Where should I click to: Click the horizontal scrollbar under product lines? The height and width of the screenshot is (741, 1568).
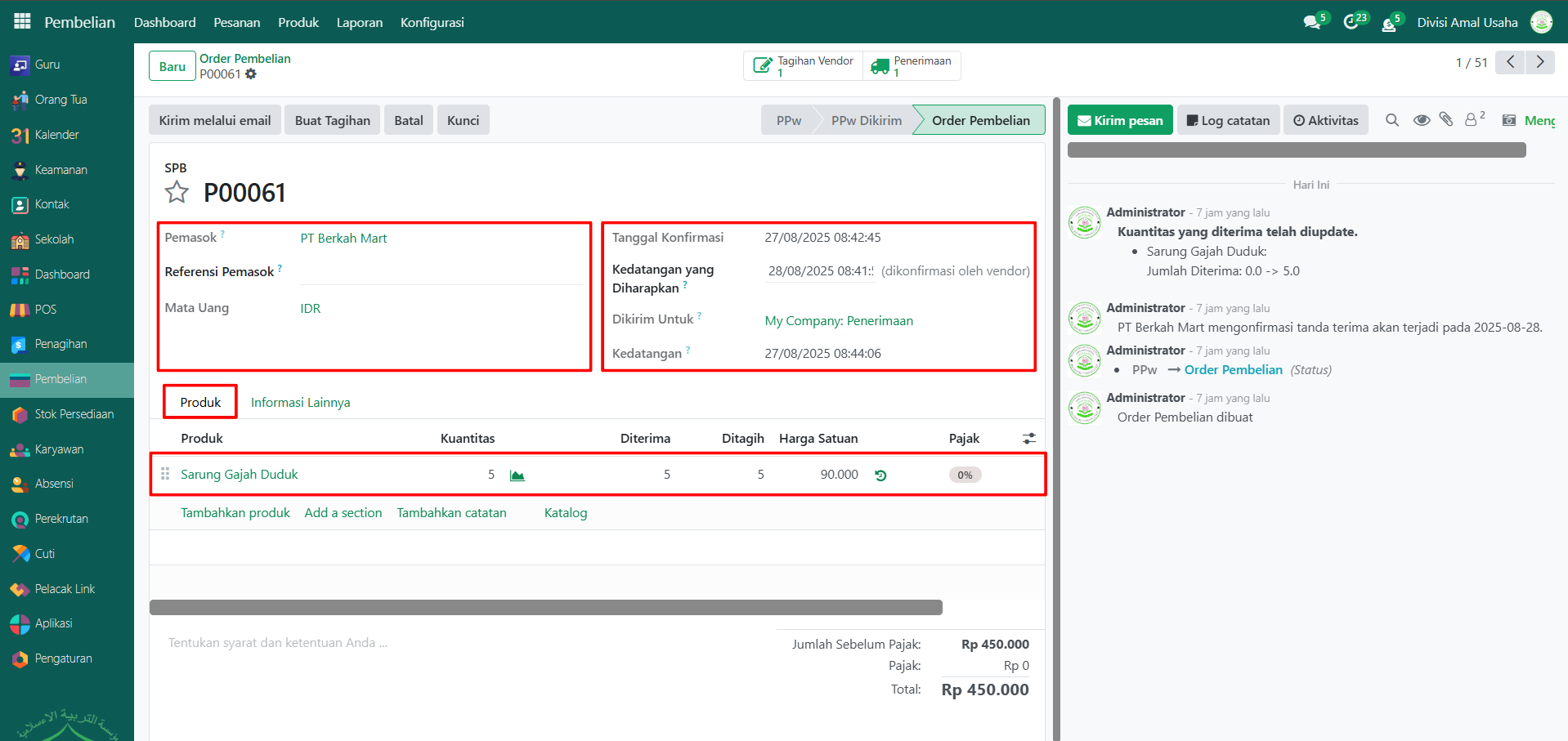coord(545,607)
